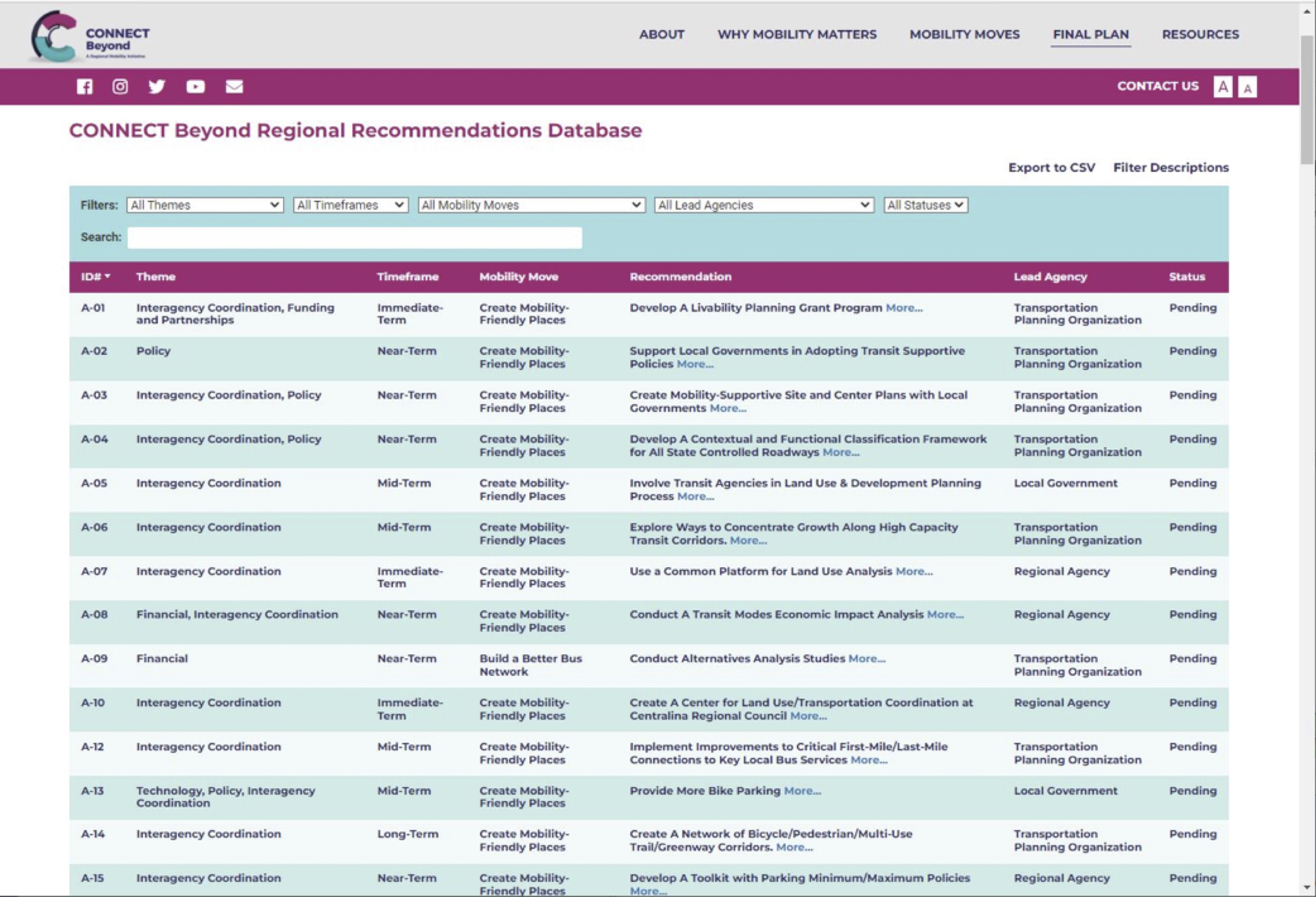The image size is (1316, 897).
Task: Click the CONTACT US link
Action: [1157, 86]
